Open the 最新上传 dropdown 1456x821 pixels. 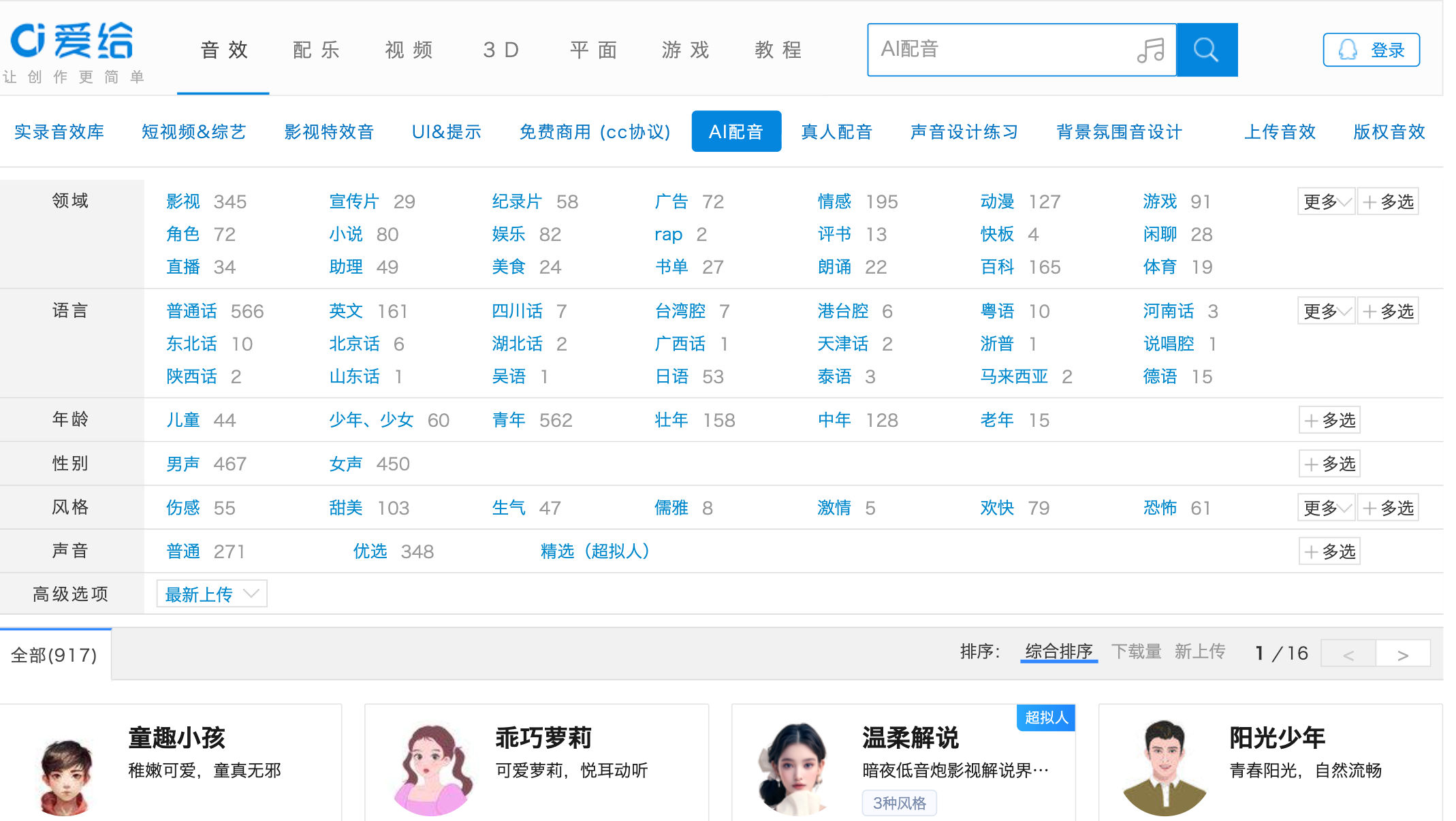pos(212,594)
